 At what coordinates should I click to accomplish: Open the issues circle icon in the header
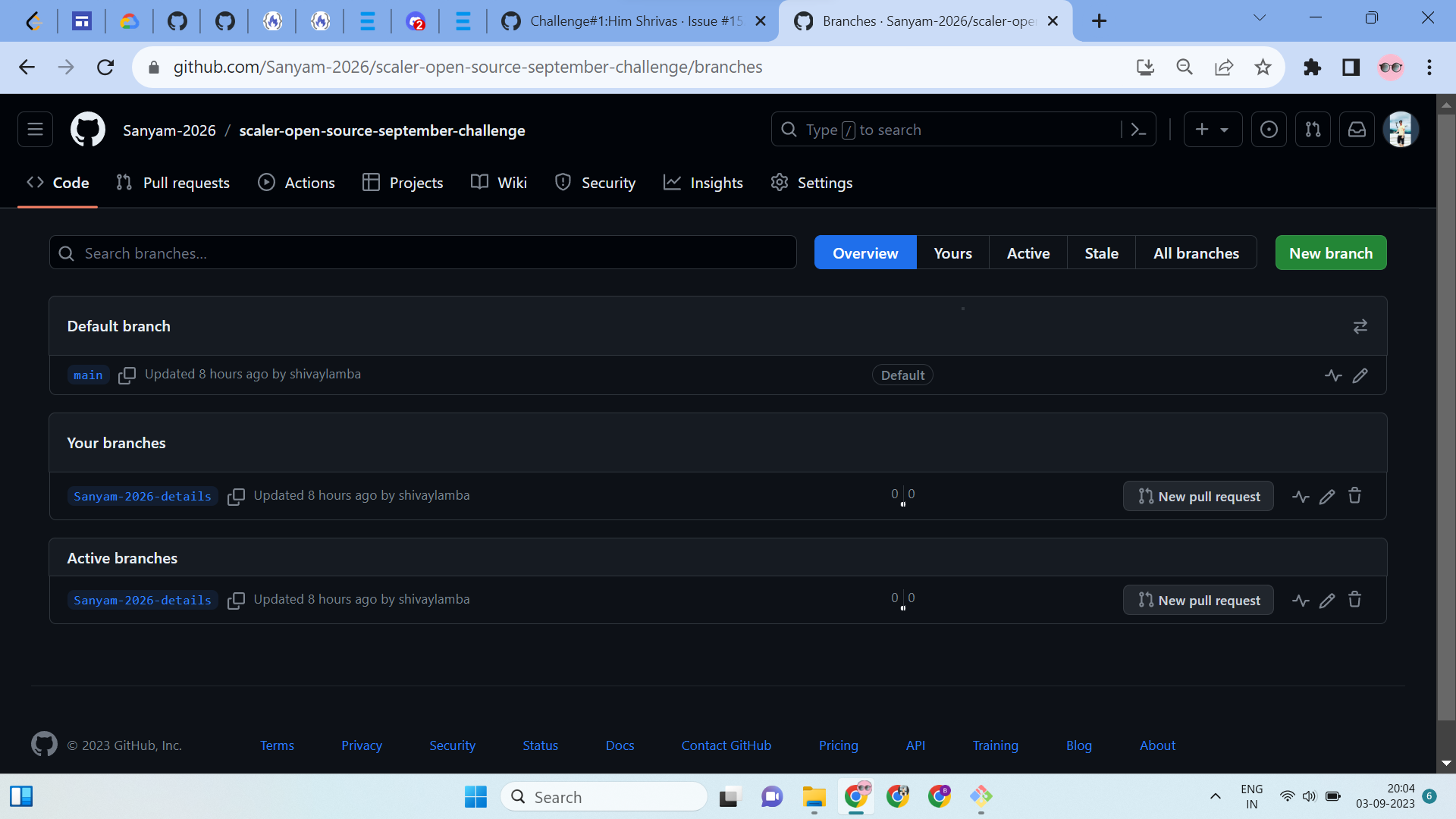click(x=1269, y=129)
